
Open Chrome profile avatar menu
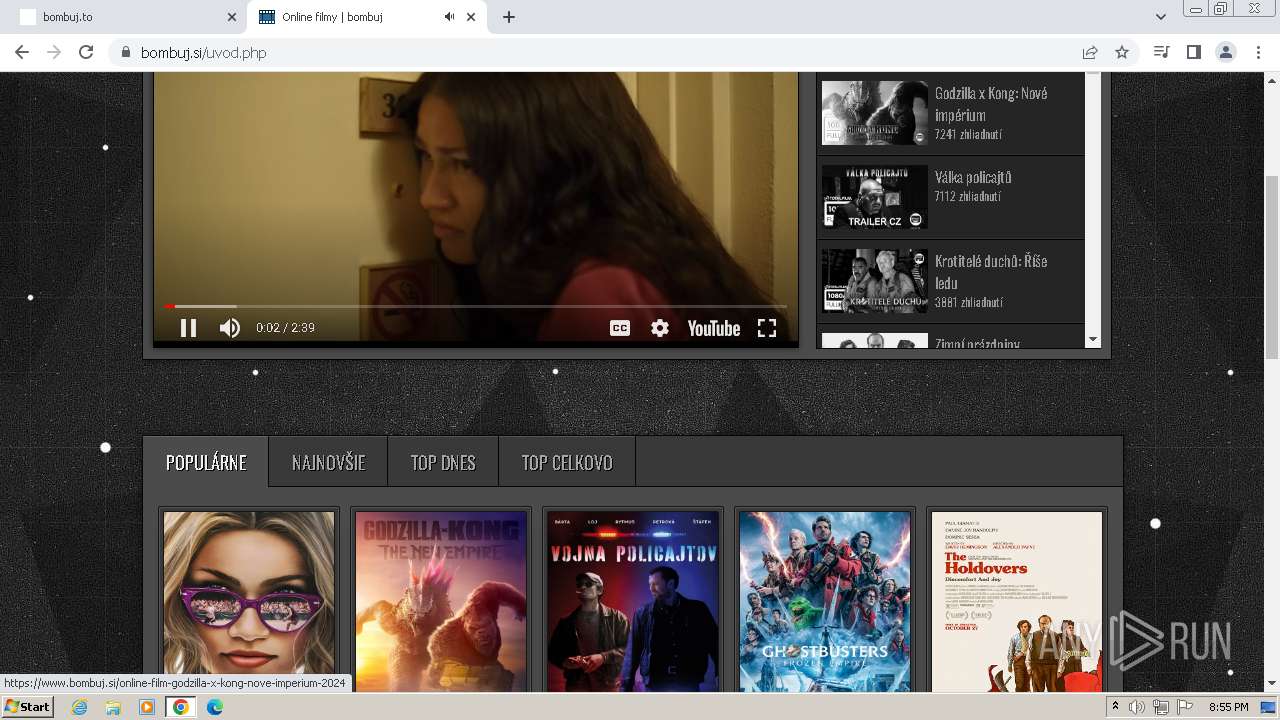(x=1225, y=52)
